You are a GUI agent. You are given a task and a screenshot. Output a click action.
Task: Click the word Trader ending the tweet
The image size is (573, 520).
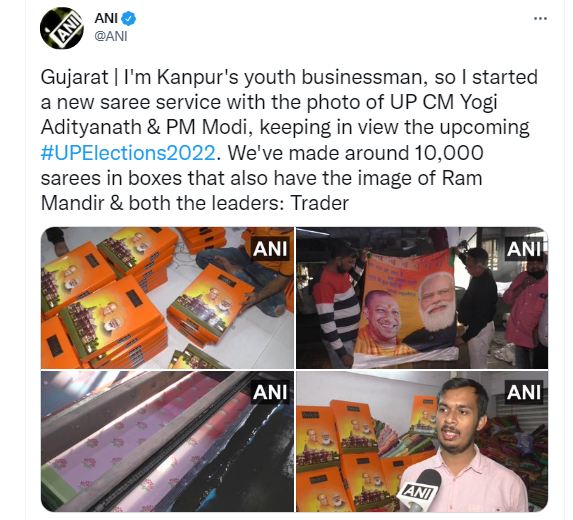(320, 203)
